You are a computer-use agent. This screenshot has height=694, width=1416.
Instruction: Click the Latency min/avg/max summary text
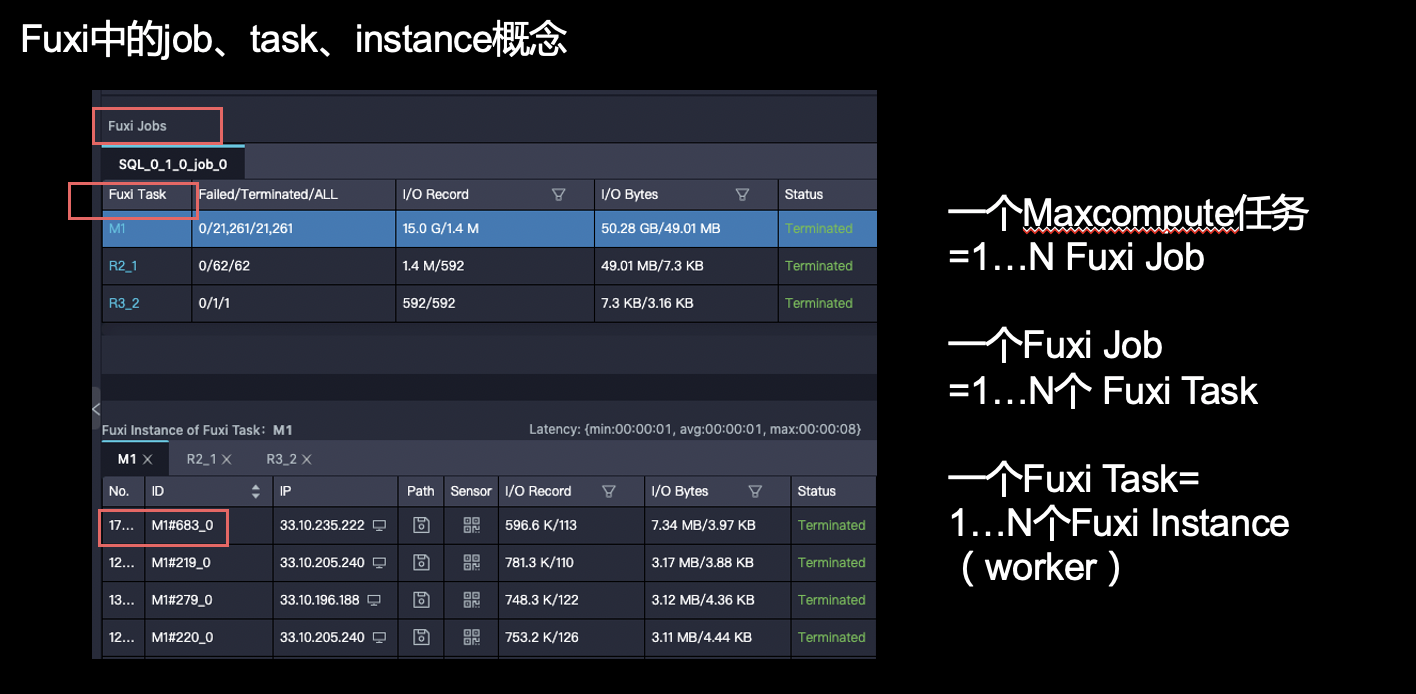[x=695, y=429]
